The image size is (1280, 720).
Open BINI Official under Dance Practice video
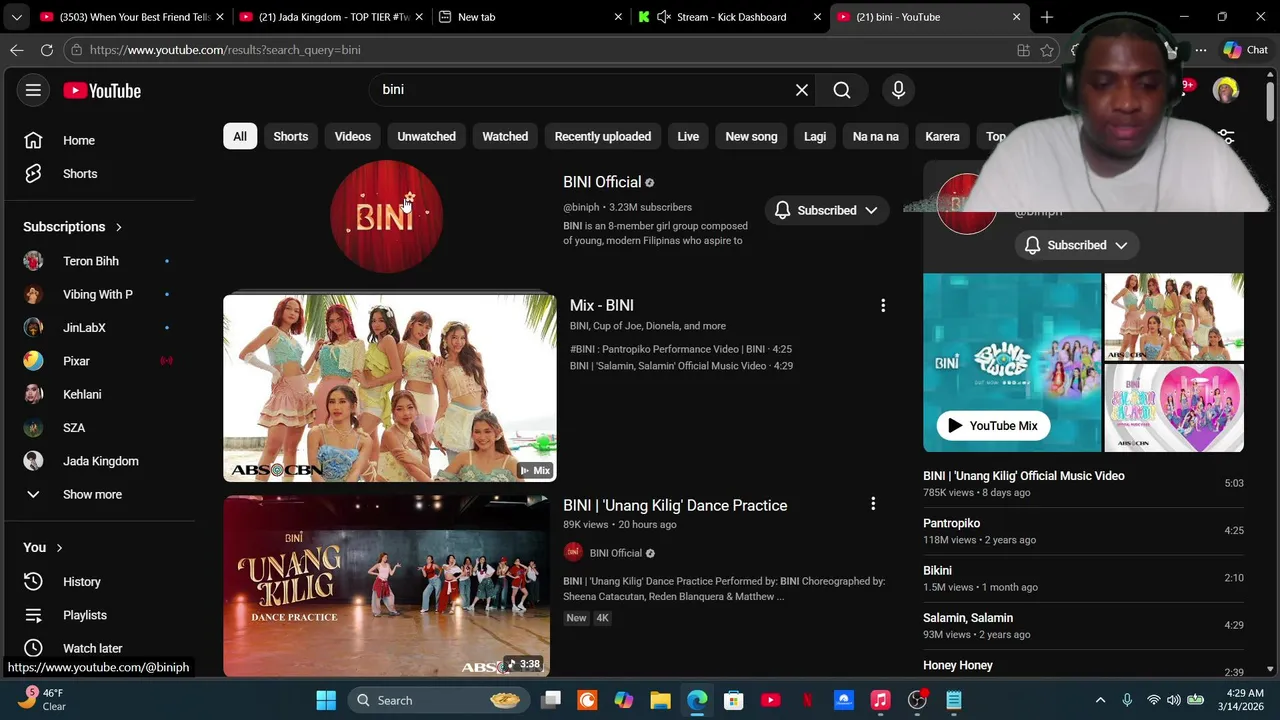(616, 553)
